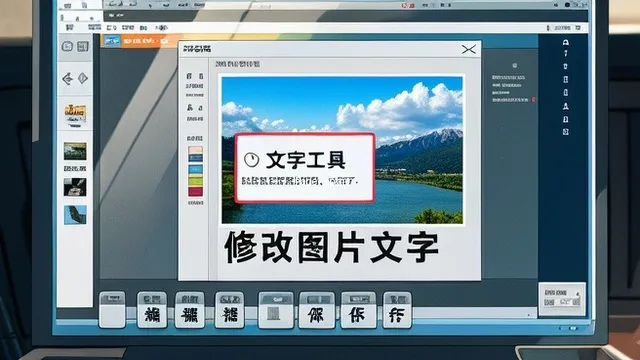Click the grid panel icon atop left sidebar
The width and height of the screenshot is (640, 360).
(x=83, y=46)
